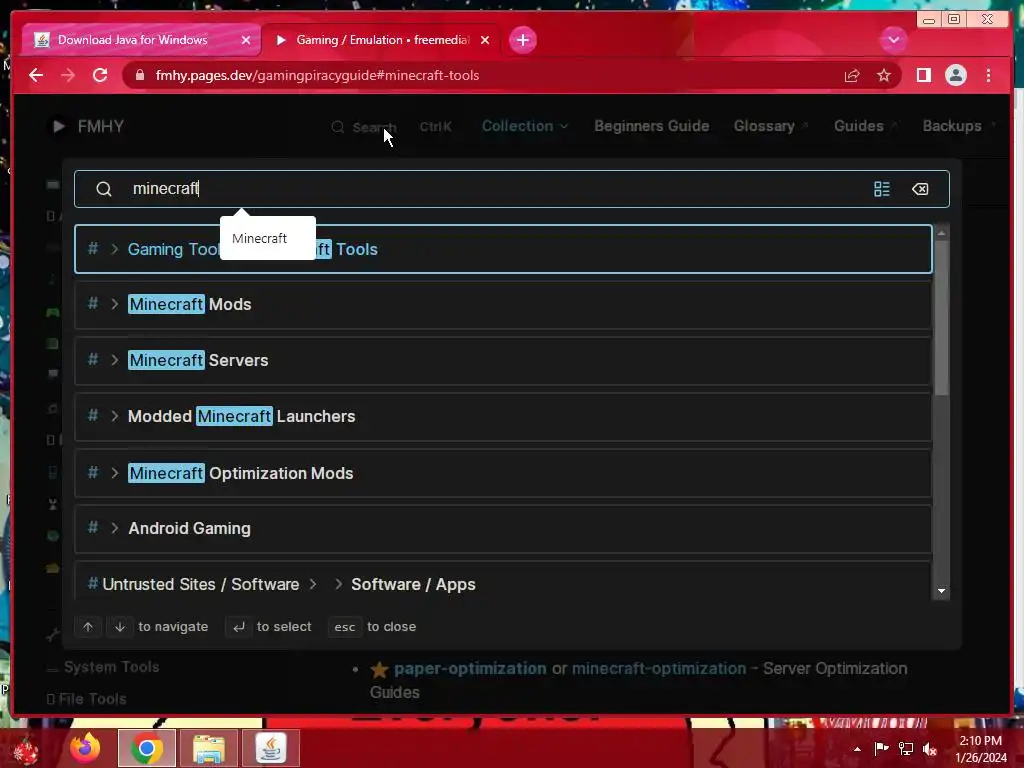Share this page via share icon
Screen dimensions: 1024x768
pyautogui.click(x=852, y=76)
